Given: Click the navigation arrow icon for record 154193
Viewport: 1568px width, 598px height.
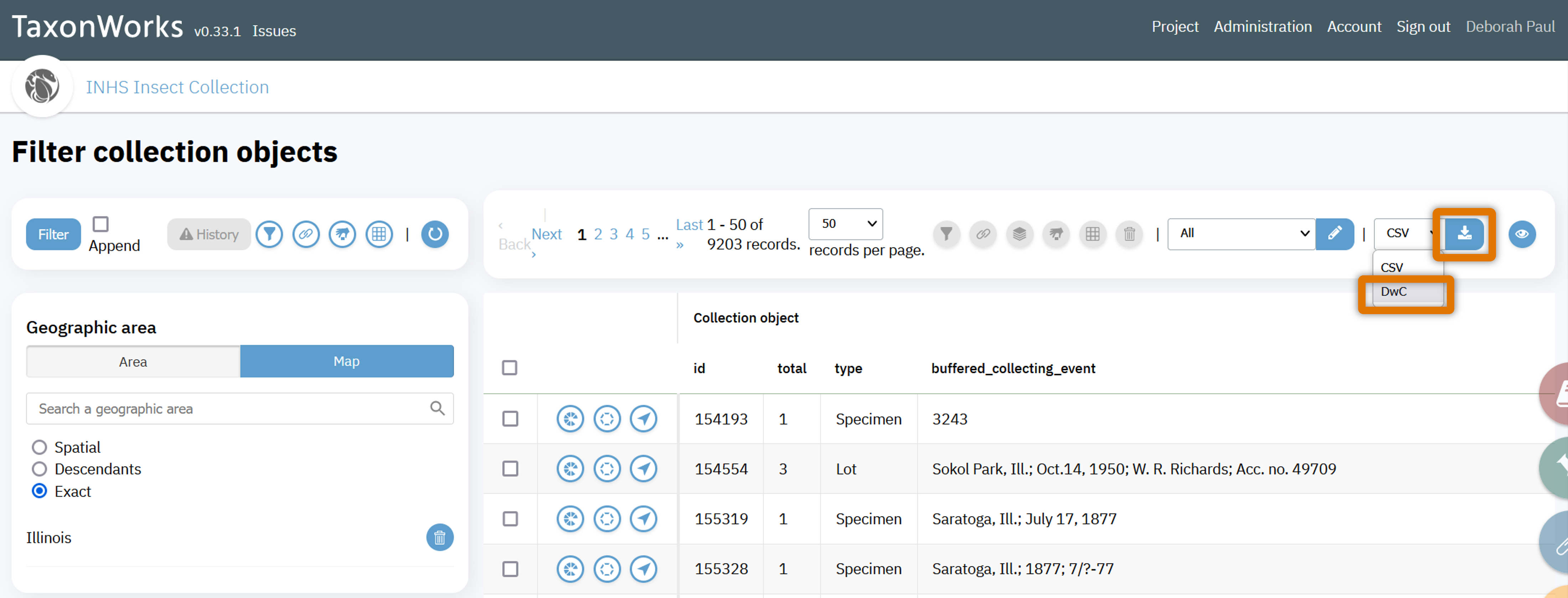Looking at the screenshot, I should [x=643, y=418].
